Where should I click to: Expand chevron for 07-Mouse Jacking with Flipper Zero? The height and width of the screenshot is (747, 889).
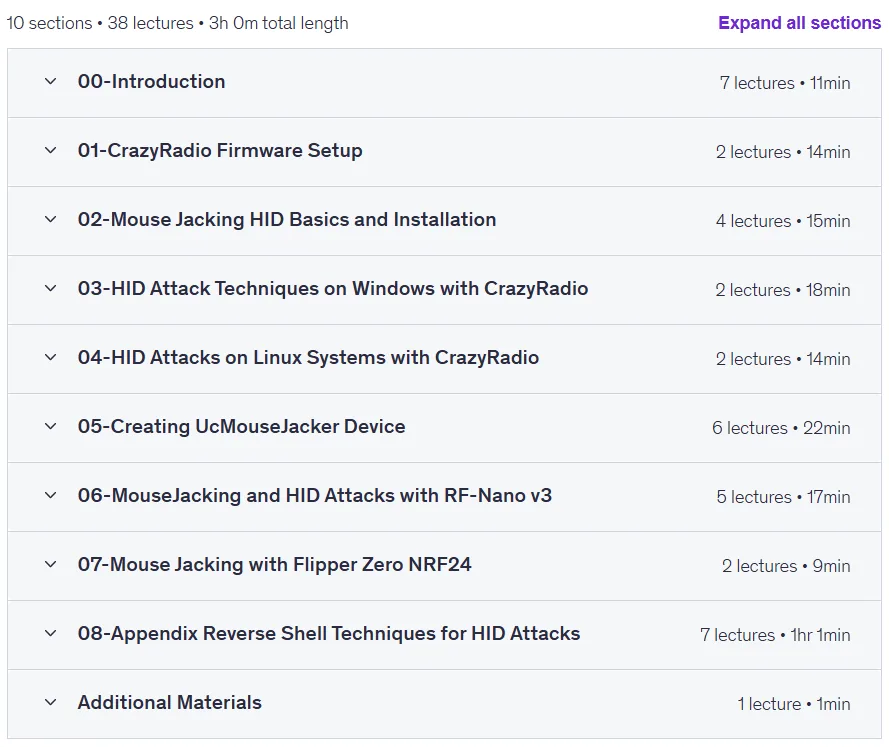pyautogui.click(x=50, y=565)
